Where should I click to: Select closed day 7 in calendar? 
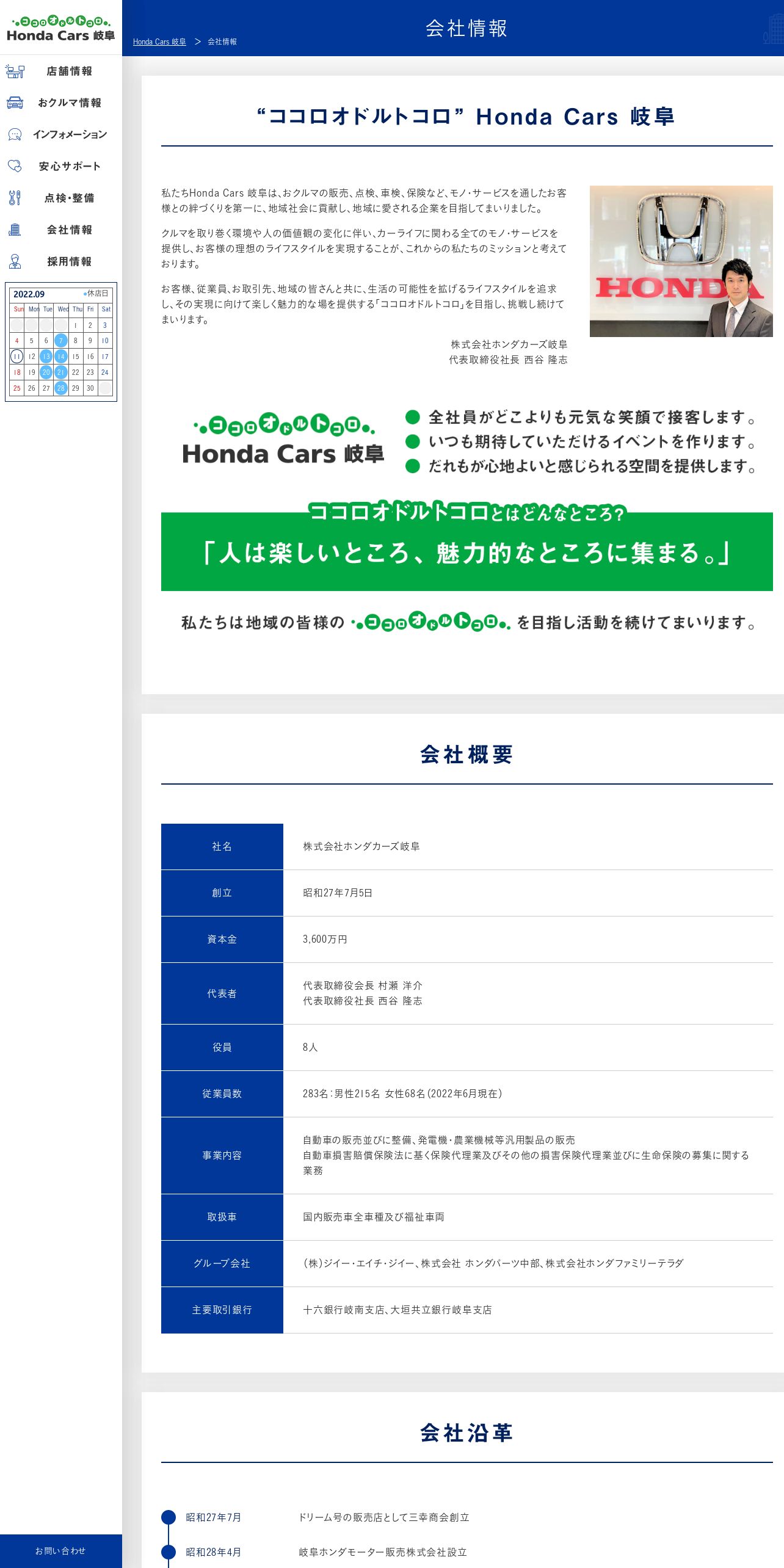click(61, 341)
